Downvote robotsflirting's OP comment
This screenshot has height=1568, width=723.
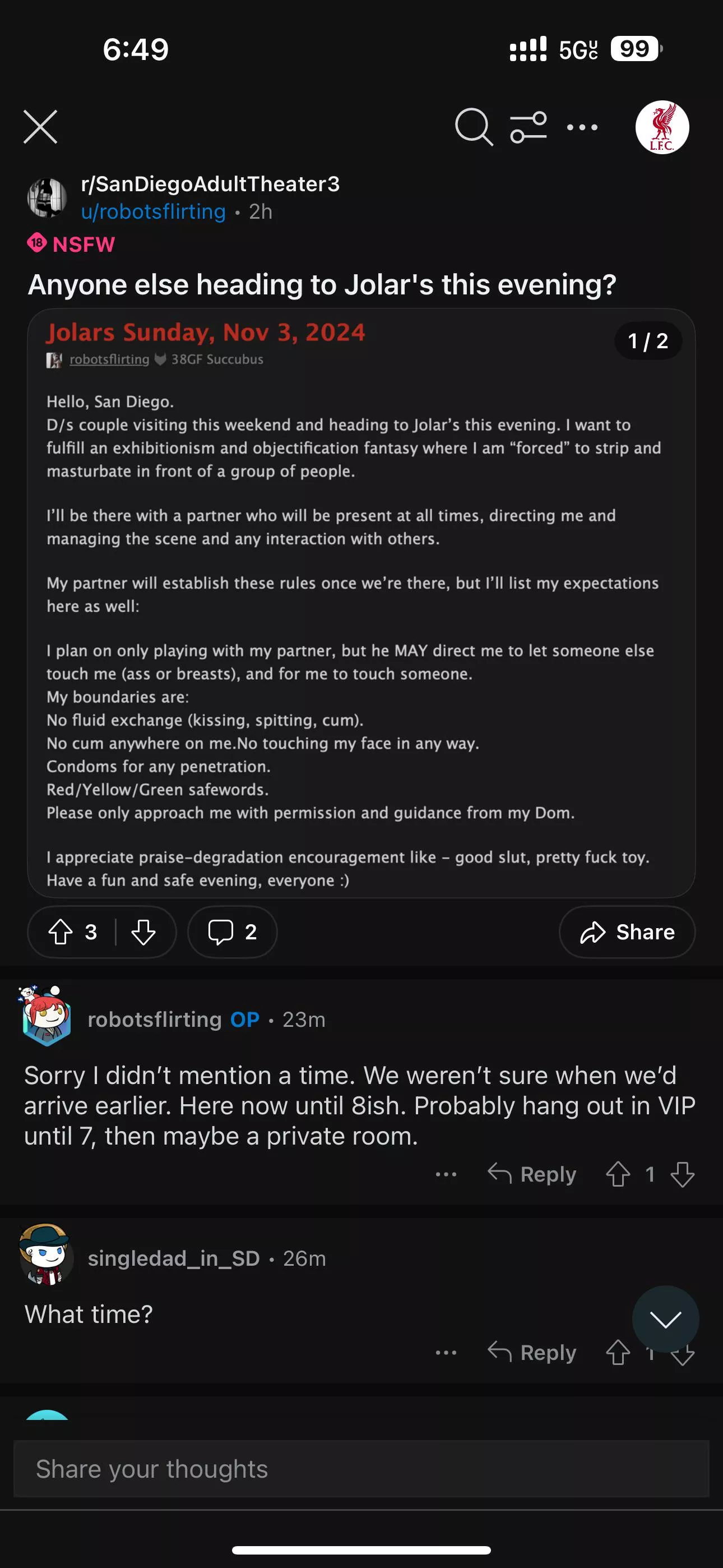point(682,1174)
